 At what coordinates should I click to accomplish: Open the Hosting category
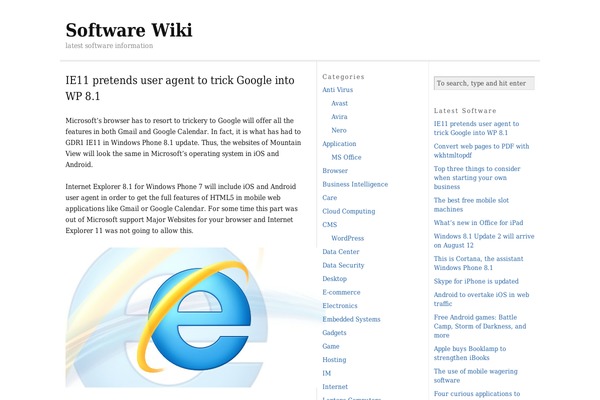[x=334, y=360]
